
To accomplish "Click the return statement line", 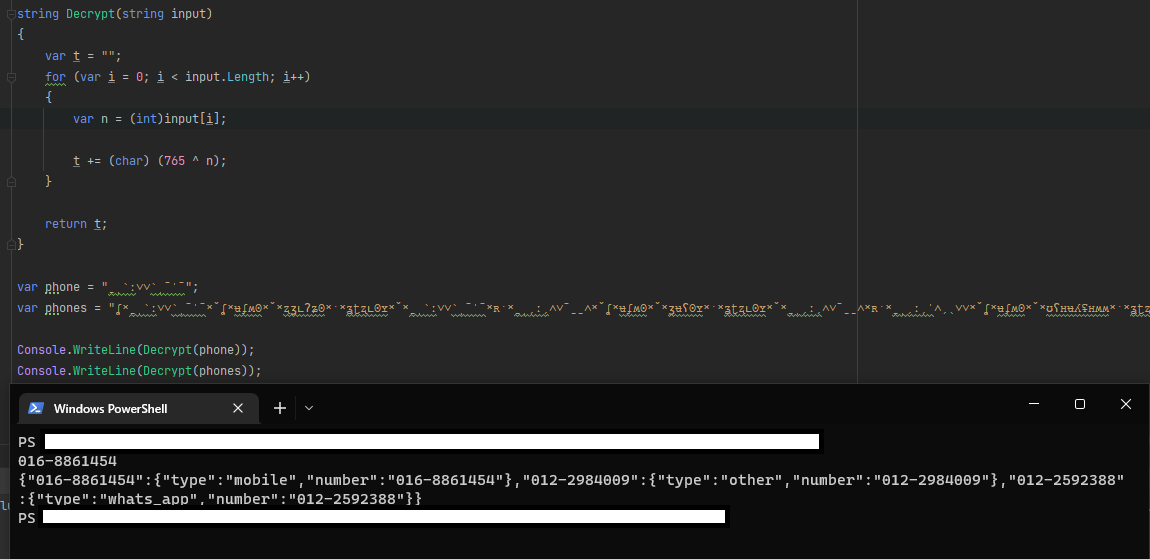I will (x=76, y=224).
